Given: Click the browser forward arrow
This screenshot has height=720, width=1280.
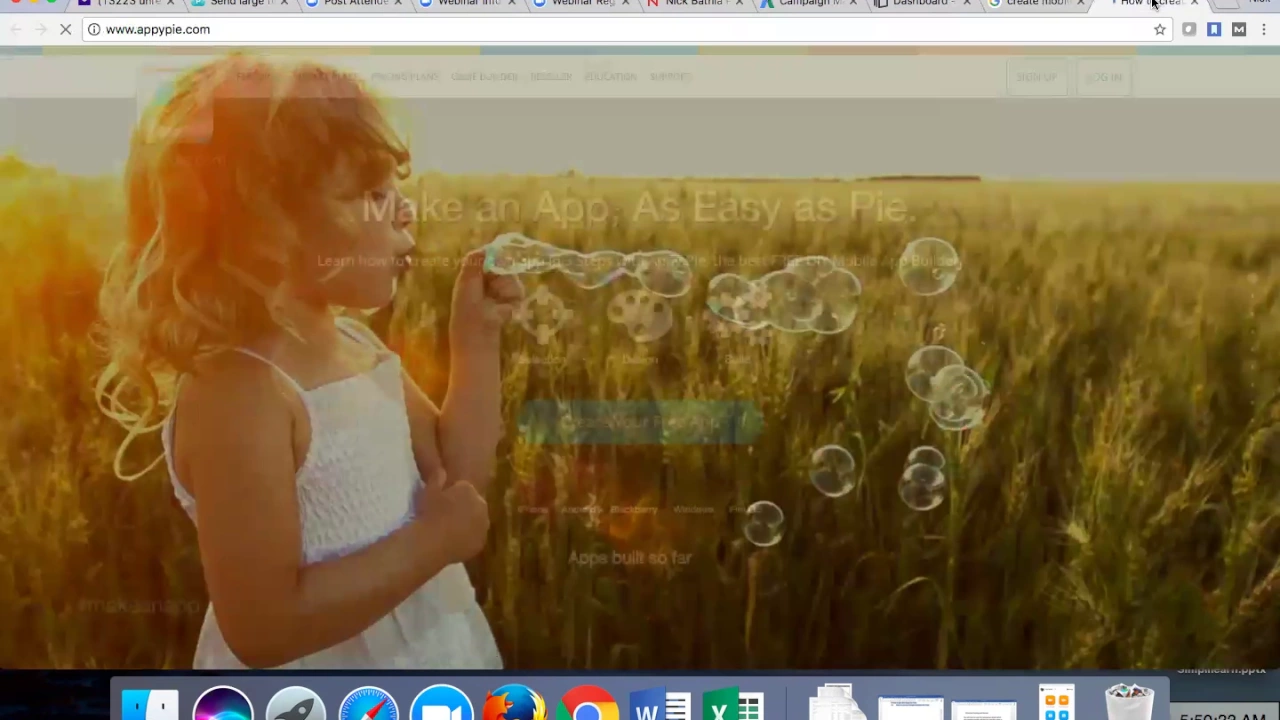Looking at the screenshot, I should coord(41,29).
